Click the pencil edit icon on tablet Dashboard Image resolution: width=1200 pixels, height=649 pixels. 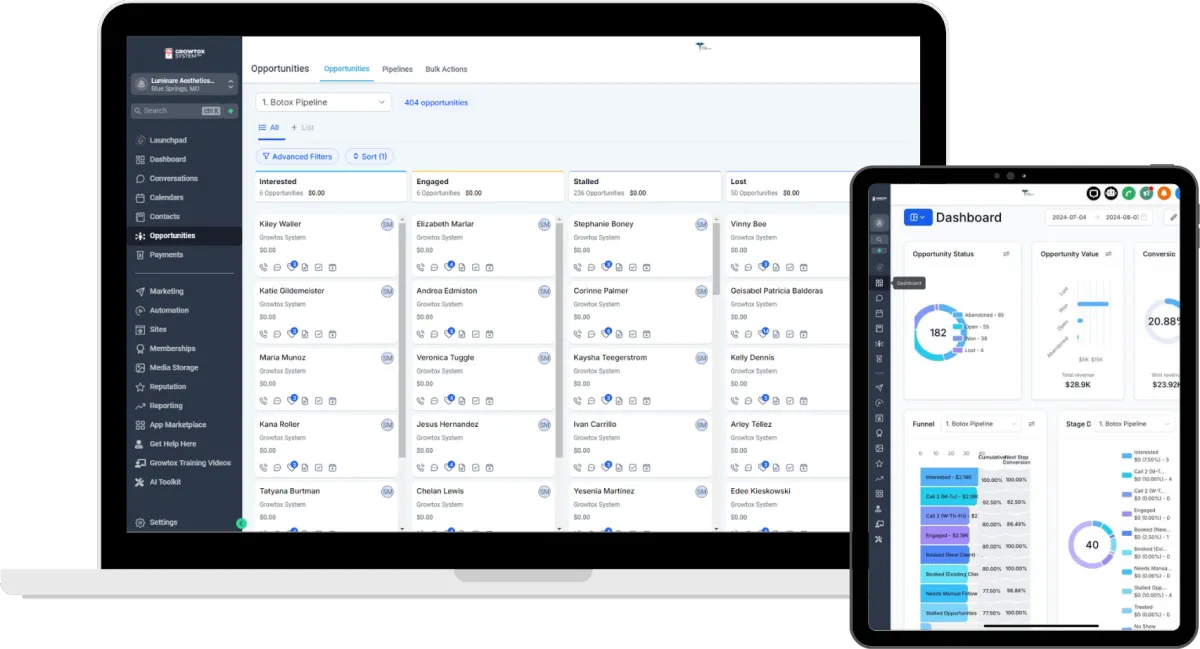[x=1173, y=217]
